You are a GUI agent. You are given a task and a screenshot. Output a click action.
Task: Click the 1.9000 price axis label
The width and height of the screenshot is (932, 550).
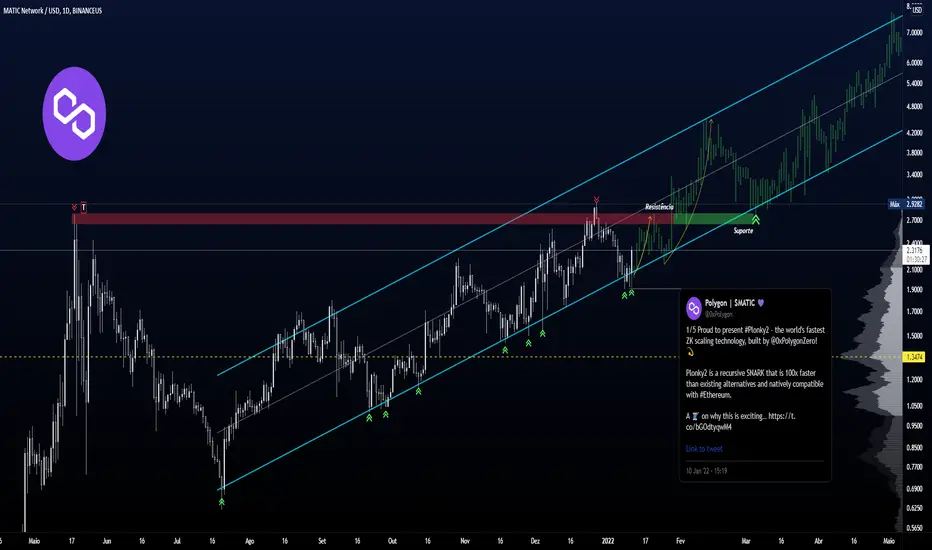[914, 290]
